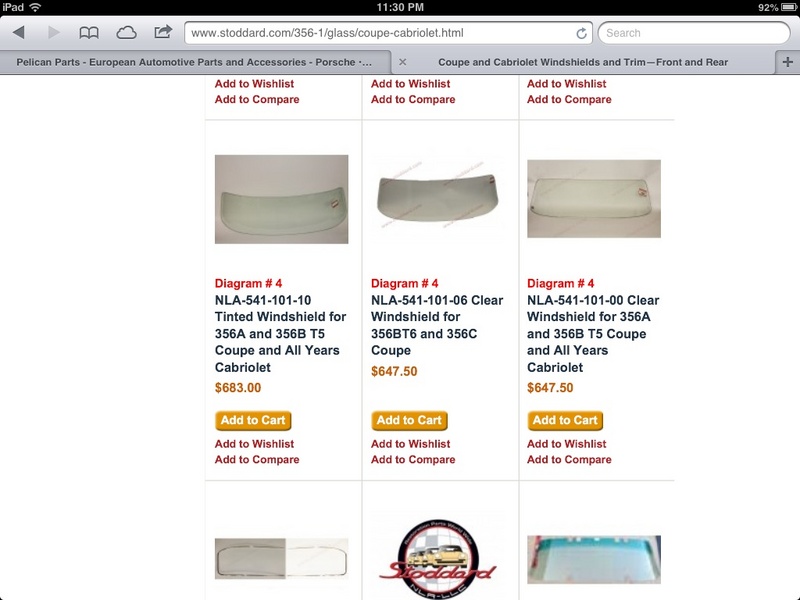
Task: Reload the page with refresh icon
Action: click(x=581, y=33)
